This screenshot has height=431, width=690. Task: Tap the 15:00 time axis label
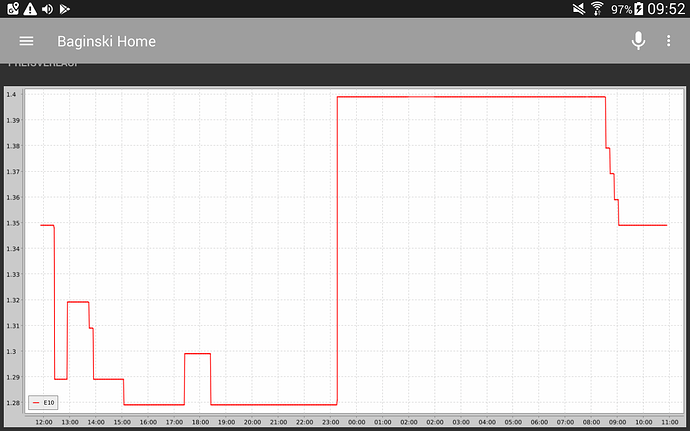122,422
